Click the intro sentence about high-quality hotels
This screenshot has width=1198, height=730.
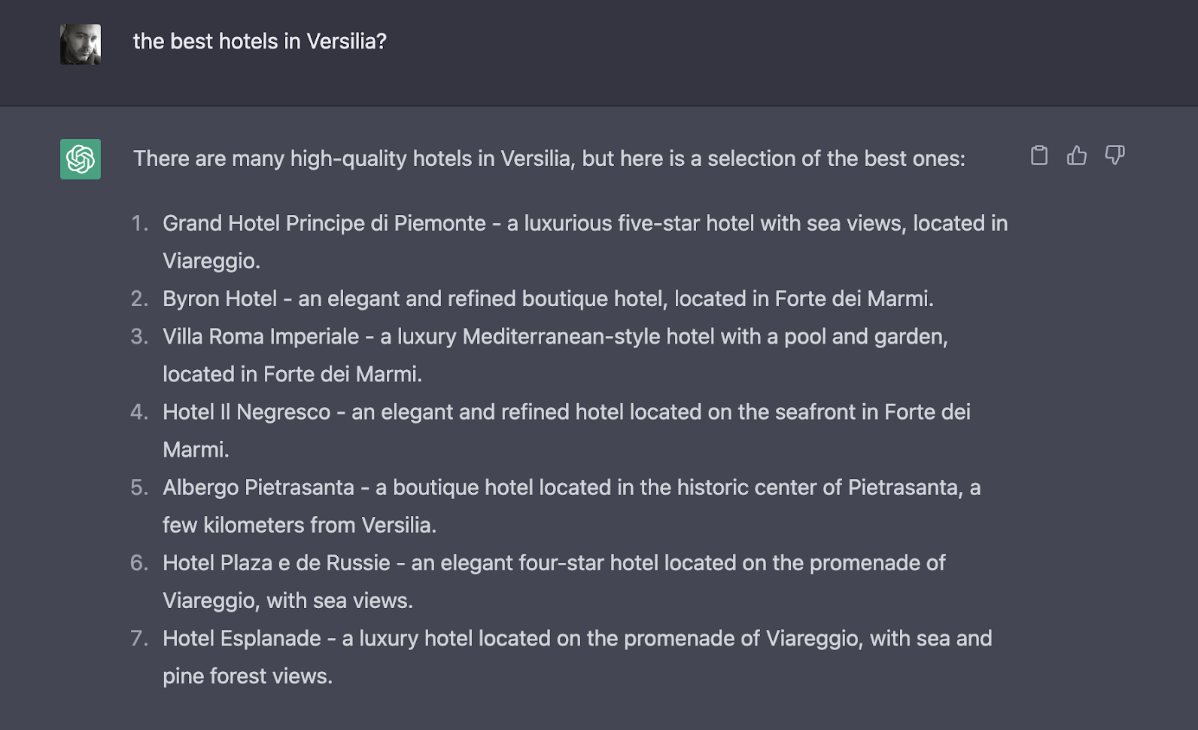coord(549,158)
